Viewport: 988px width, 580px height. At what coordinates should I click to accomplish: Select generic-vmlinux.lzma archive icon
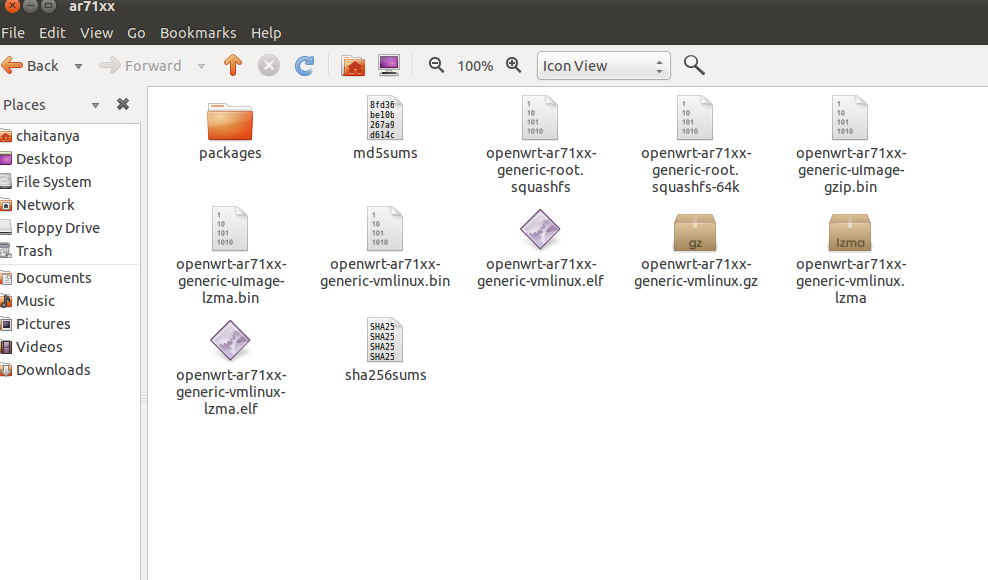(x=850, y=232)
